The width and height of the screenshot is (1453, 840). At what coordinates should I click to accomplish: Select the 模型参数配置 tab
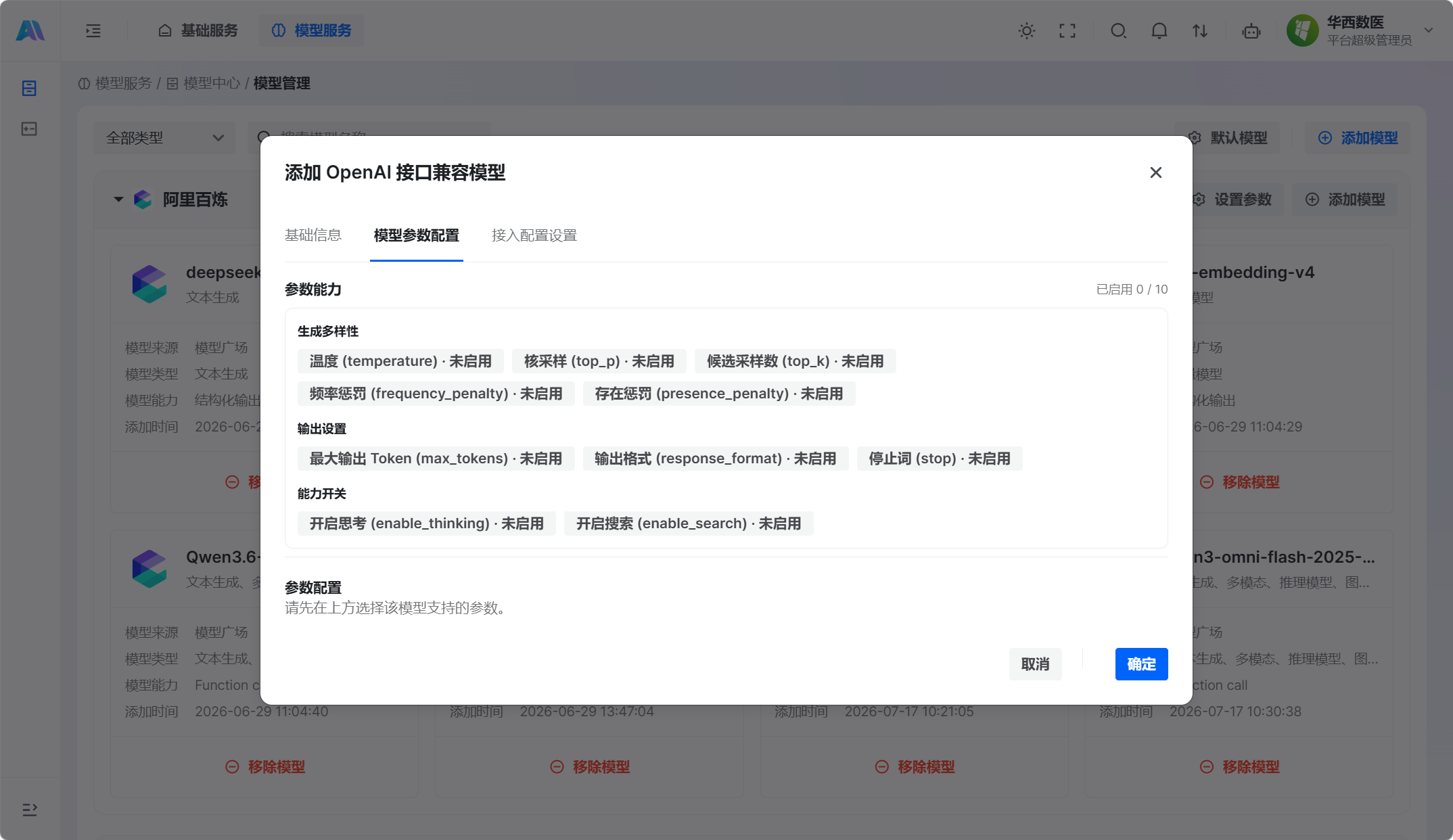[x=417, y=235]
